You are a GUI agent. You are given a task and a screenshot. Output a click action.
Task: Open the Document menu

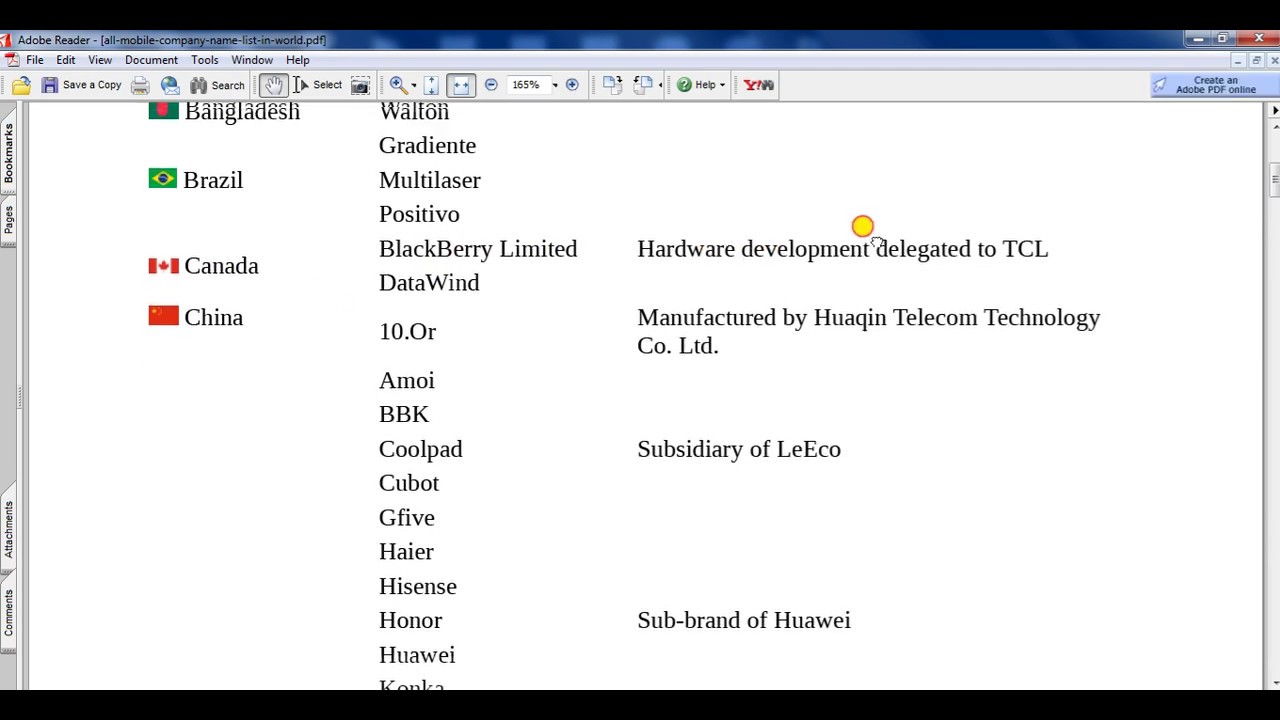[x=151, y=60]
